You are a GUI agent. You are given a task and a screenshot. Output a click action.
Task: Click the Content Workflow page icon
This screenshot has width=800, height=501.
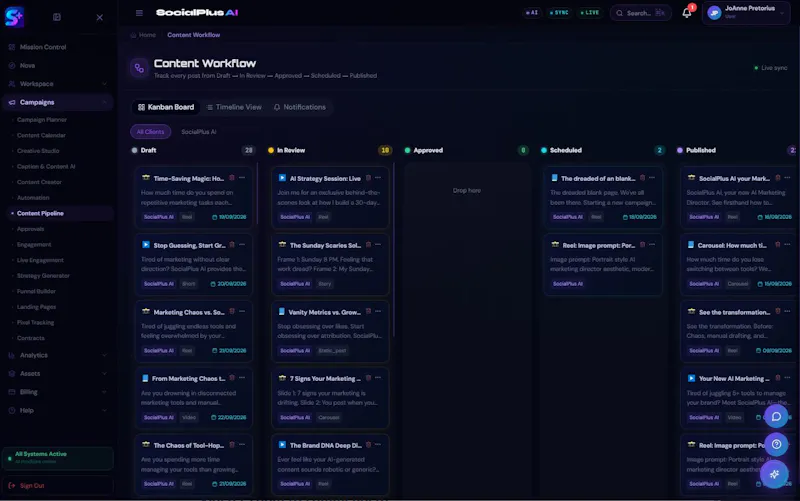point(139,68)
